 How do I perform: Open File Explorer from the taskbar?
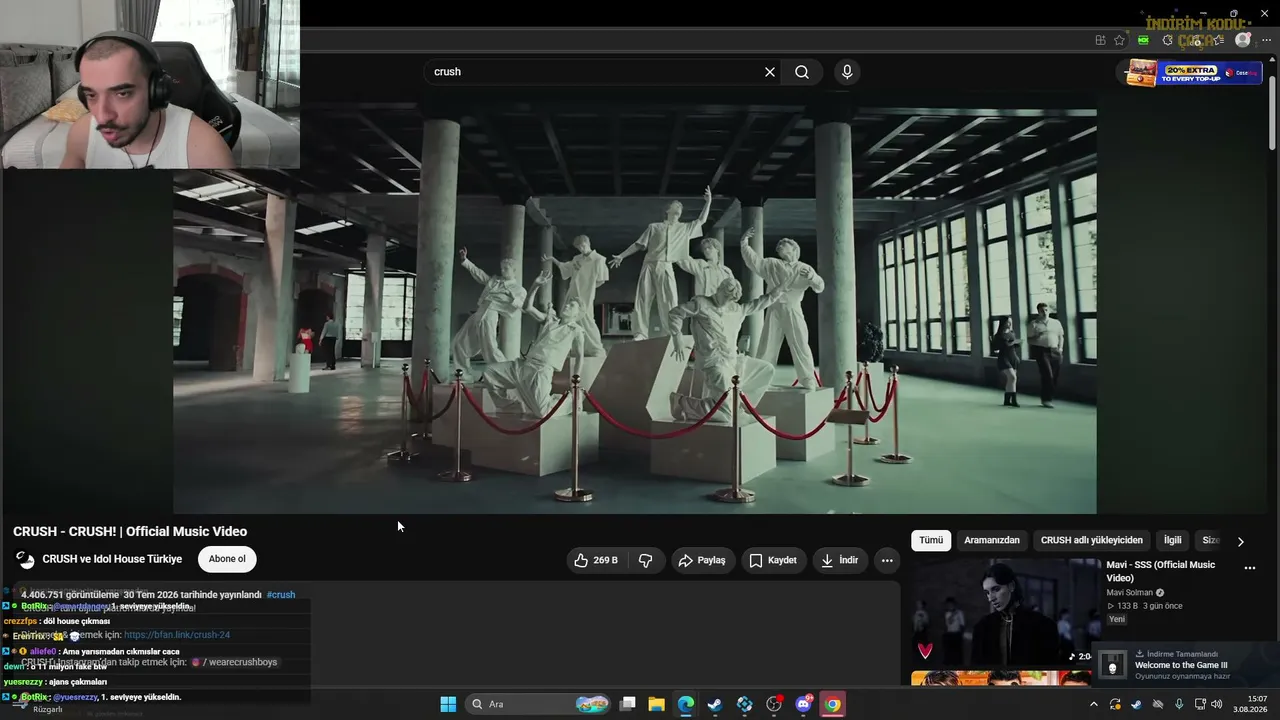click(x=657, y=704)
